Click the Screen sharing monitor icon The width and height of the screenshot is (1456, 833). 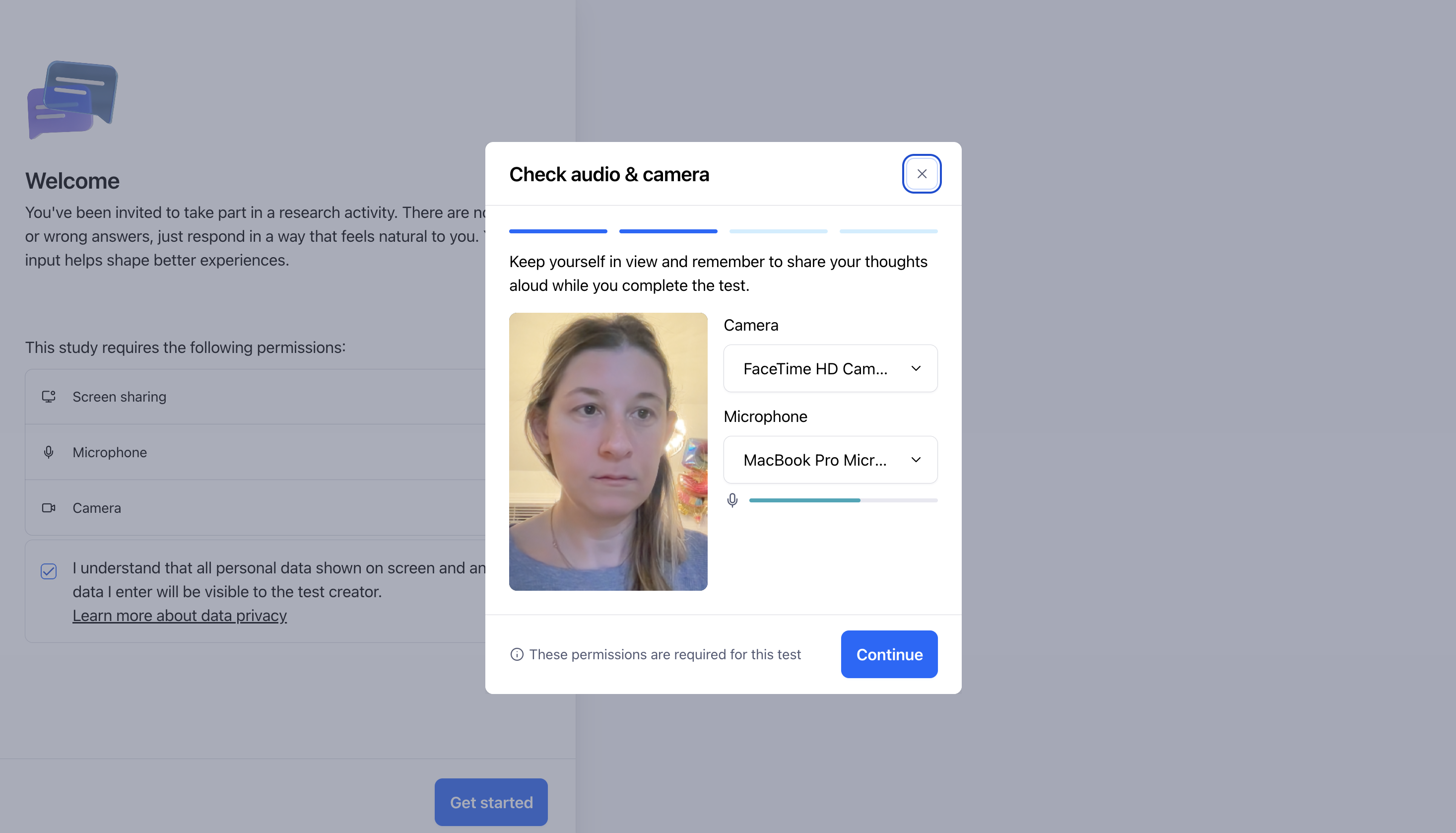[x=49, y=397]
